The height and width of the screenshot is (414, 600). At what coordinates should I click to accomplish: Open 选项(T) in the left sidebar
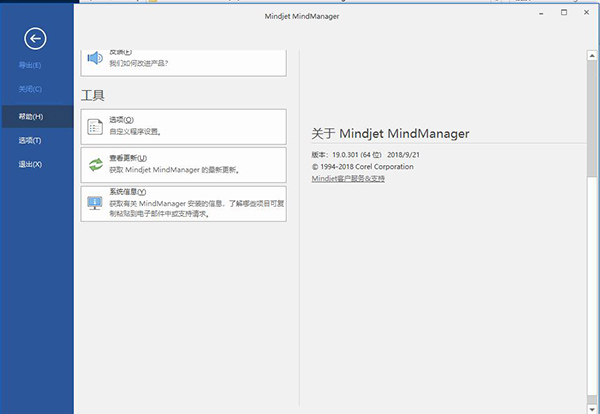tap(30, 140)
